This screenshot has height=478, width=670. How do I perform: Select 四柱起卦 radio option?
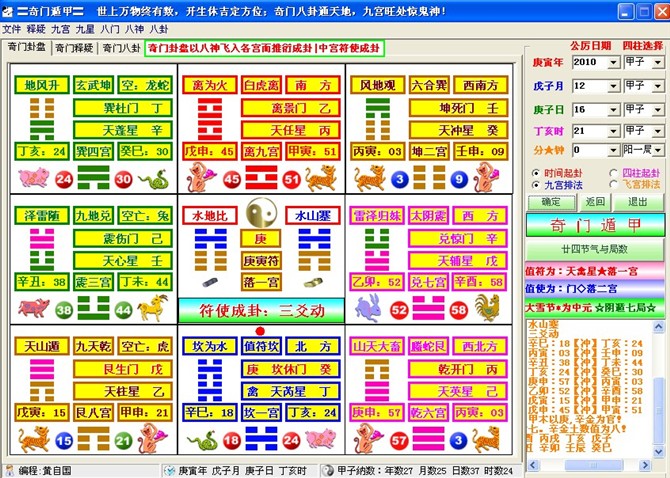click(614, 173)
